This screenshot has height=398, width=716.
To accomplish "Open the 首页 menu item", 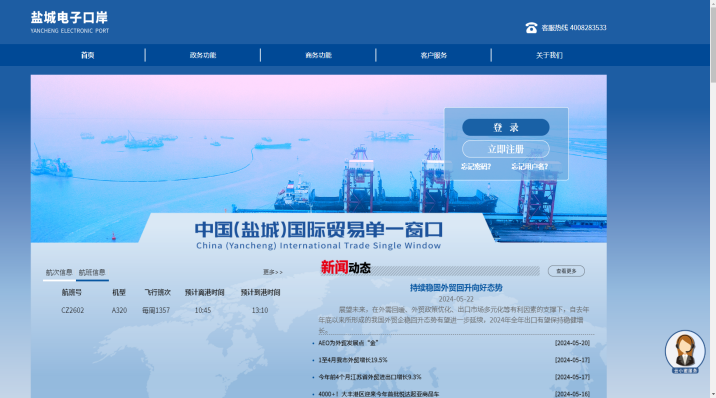I will [x=88, y=55].
